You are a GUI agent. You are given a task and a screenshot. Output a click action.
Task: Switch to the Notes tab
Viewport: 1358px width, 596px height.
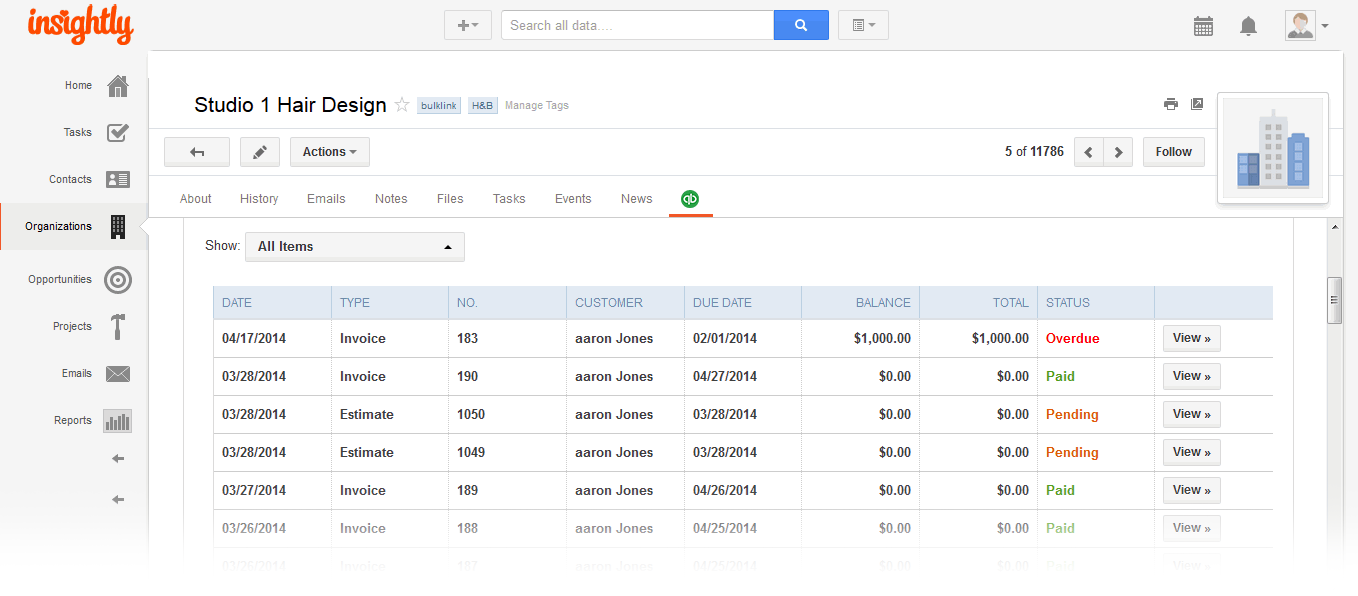click(391, 199)
